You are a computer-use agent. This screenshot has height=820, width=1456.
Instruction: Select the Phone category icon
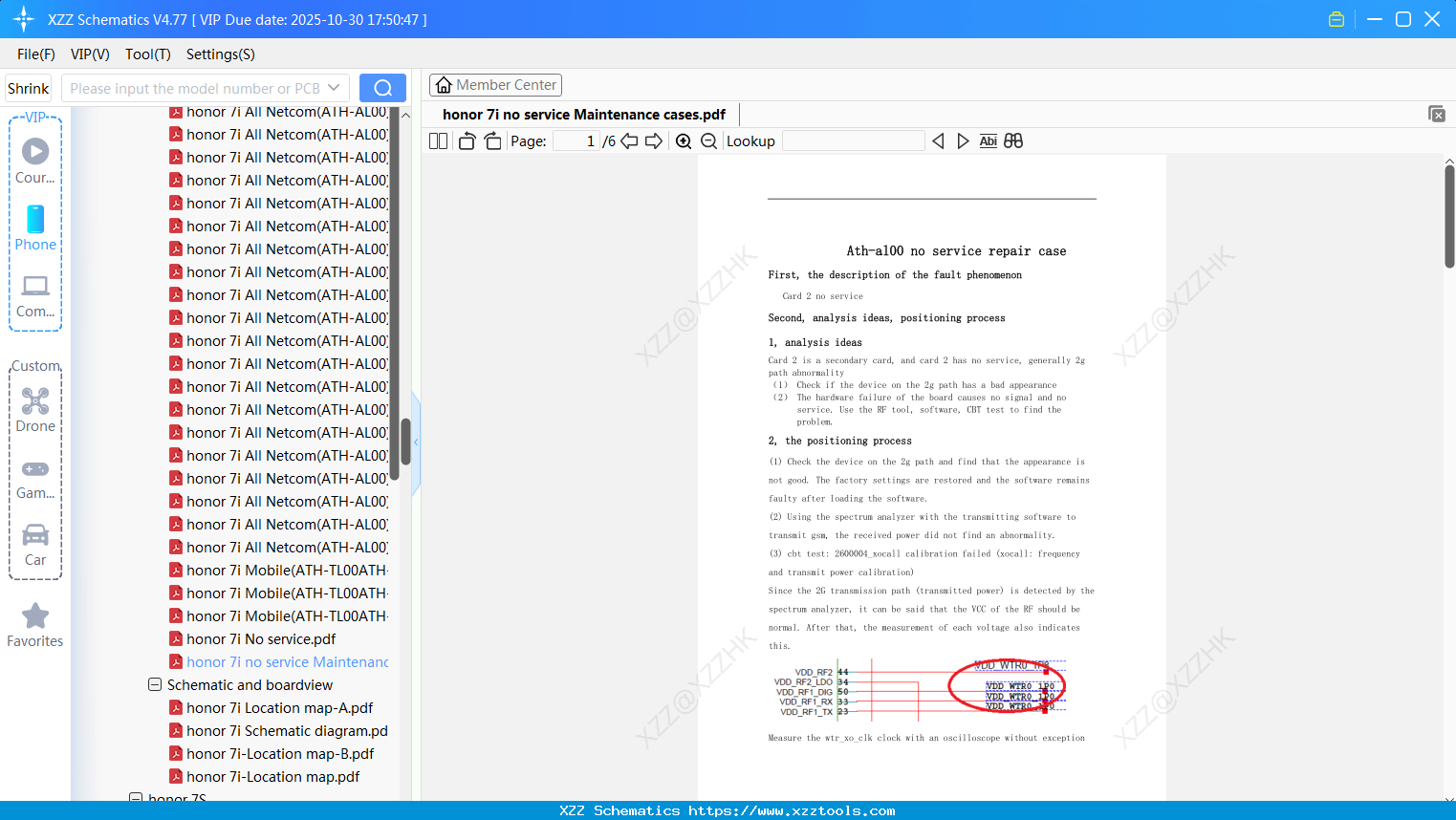pos(35,227)
